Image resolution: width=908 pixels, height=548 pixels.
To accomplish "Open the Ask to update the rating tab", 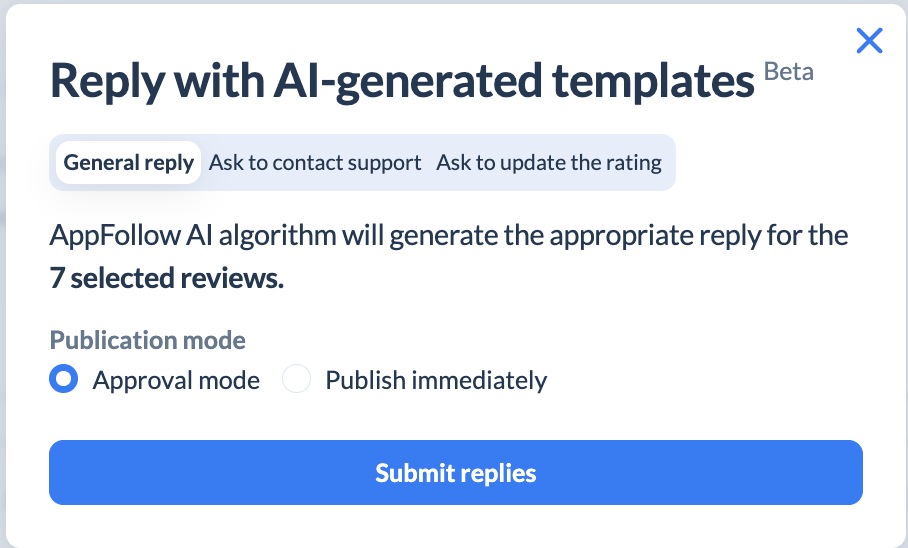I will pos(549,163).
